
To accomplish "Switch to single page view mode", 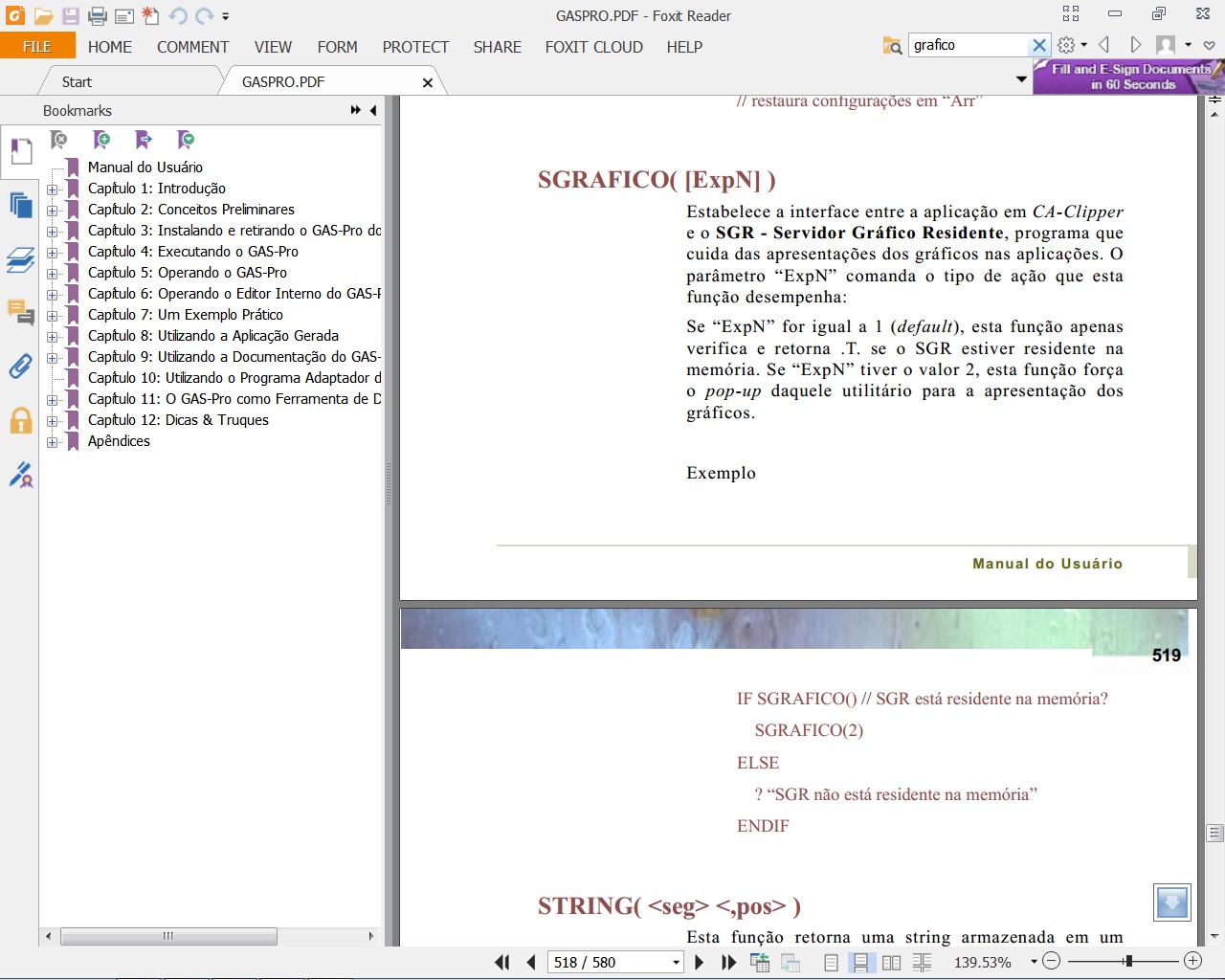I will [x=831, y=962].
